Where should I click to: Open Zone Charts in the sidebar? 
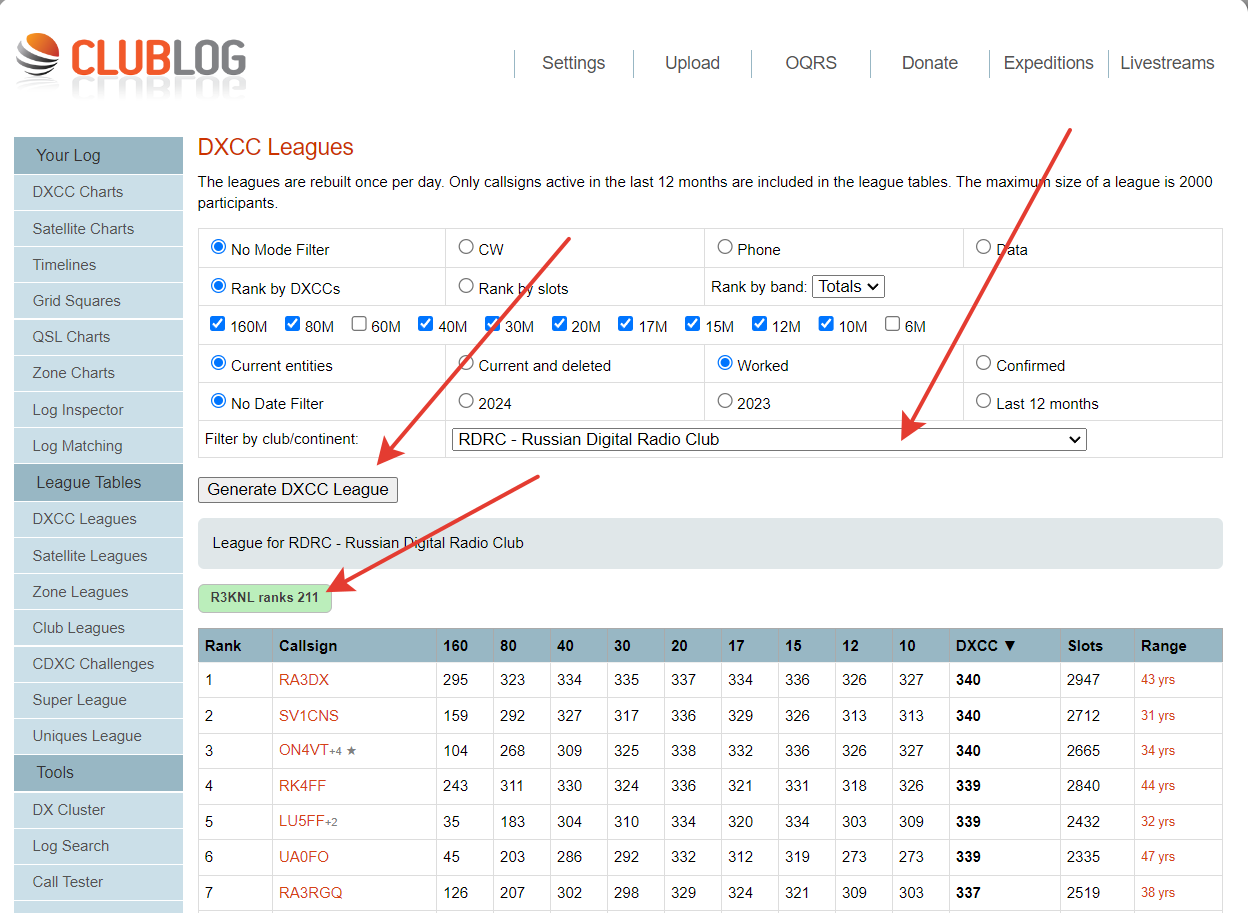pyautogui.click(x=98, y=373)
